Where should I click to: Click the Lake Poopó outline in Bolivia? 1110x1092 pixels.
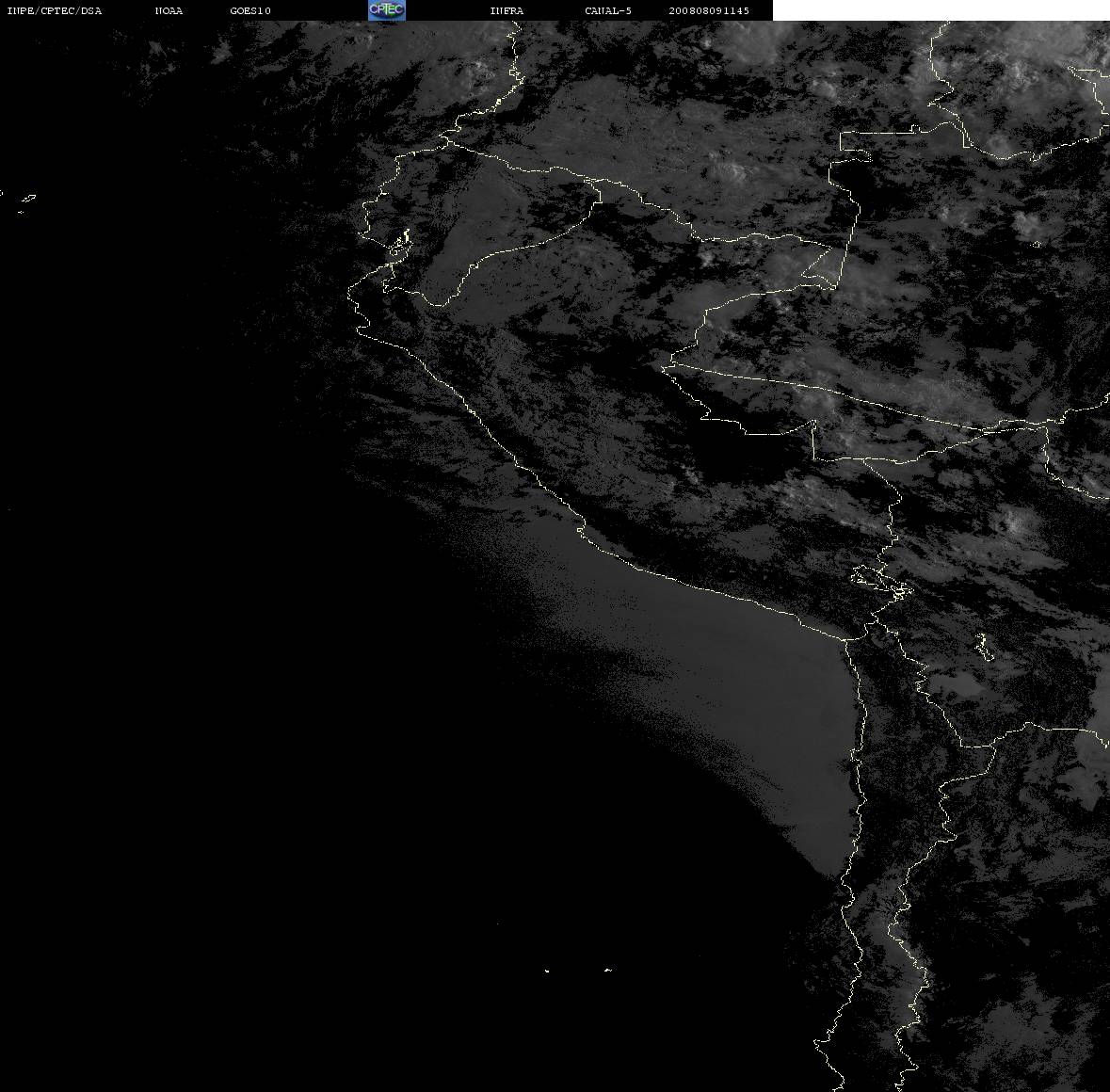[x=984, y=647]
